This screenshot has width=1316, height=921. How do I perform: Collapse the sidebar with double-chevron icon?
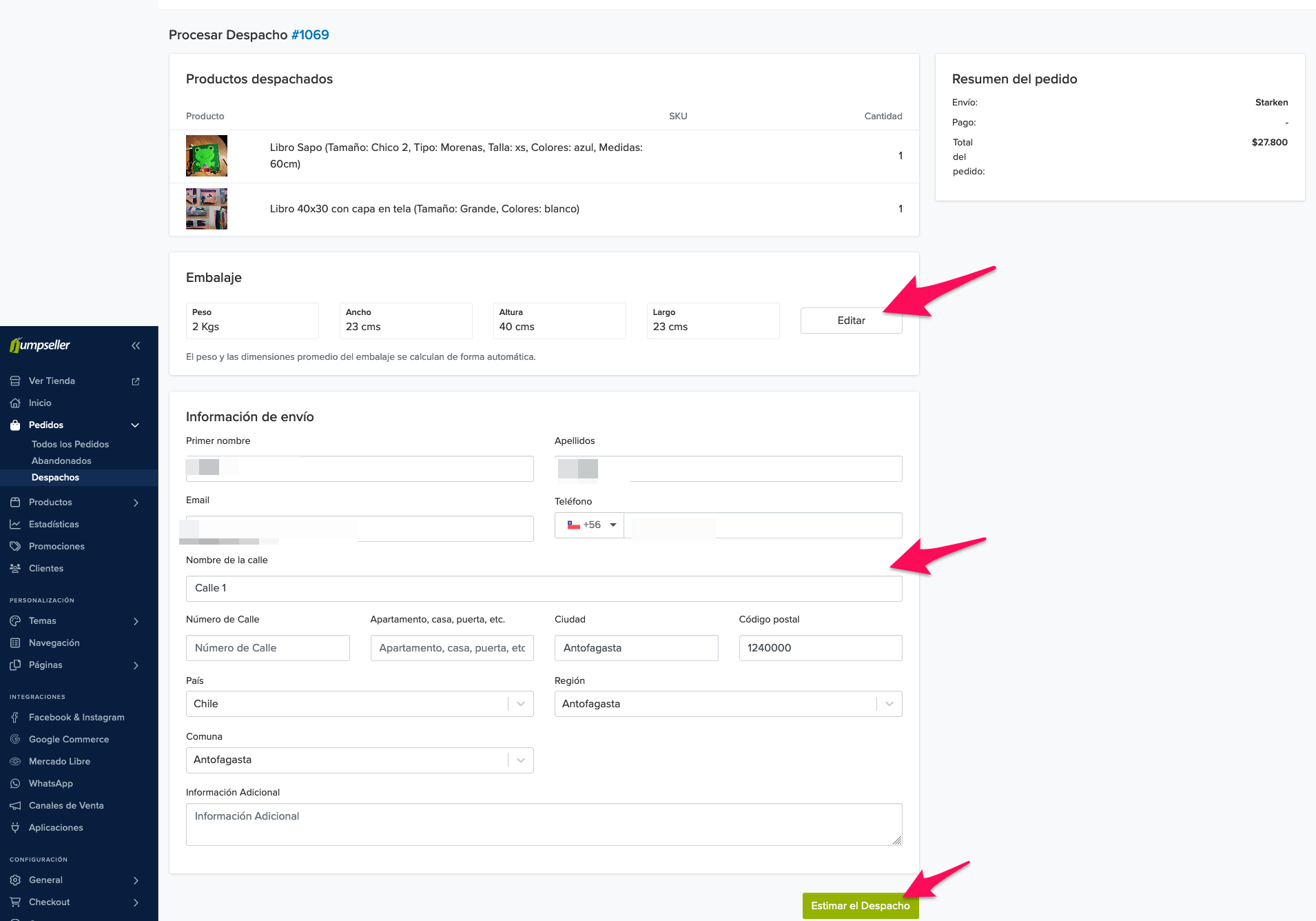pyautogui.click(x=136, y=345)
